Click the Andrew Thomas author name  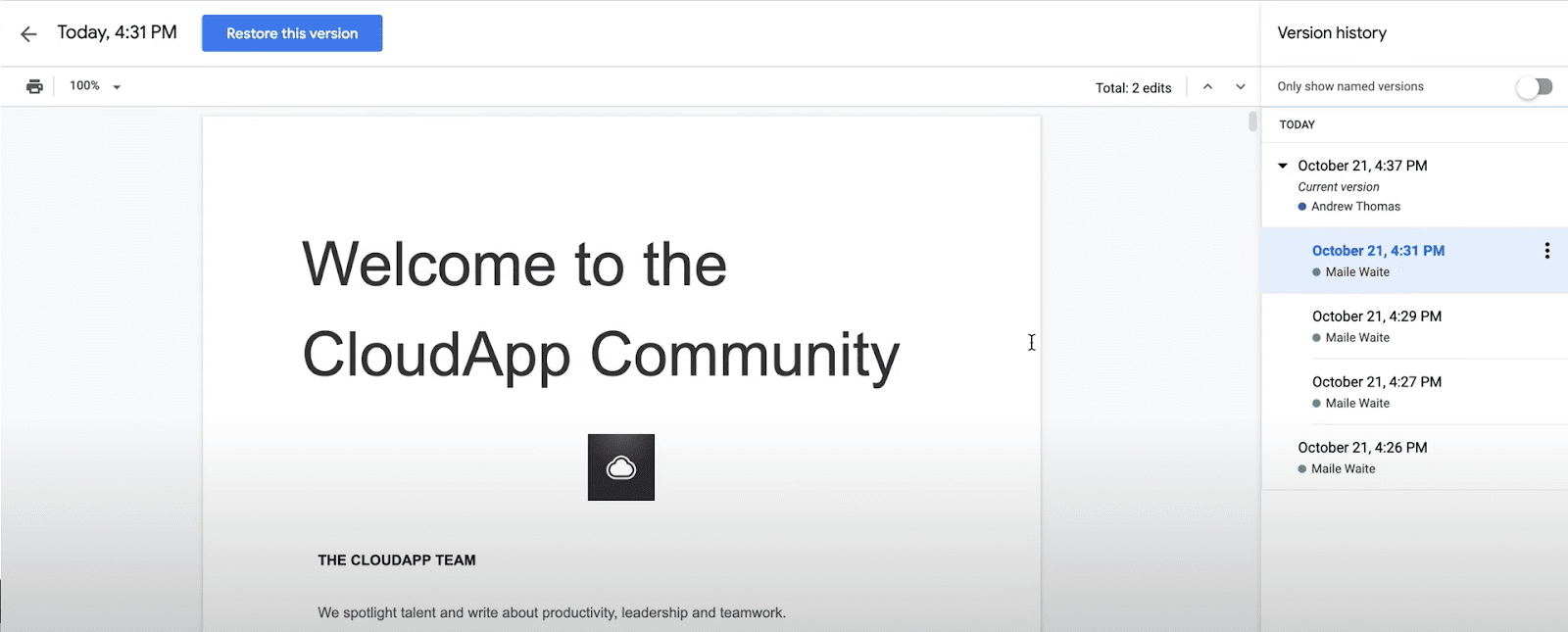pyautogui.click(x=1355, y=207)
